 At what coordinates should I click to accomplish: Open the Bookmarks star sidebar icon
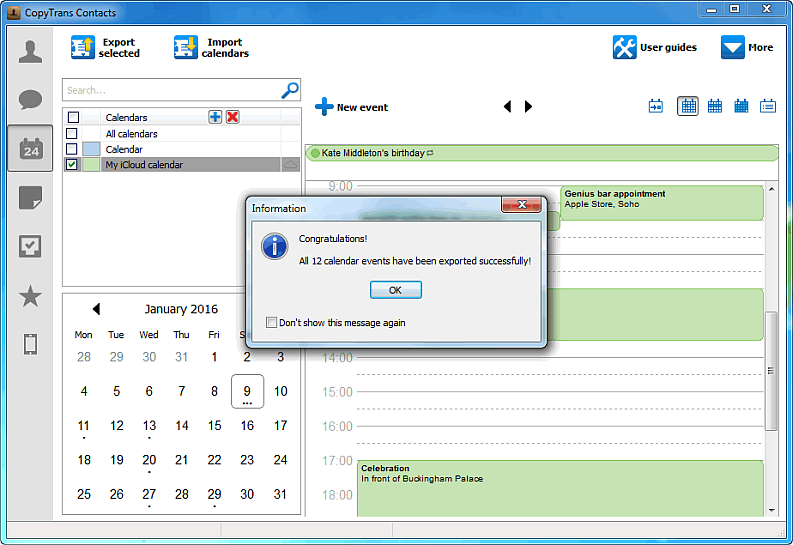click(x=30, y=296)
